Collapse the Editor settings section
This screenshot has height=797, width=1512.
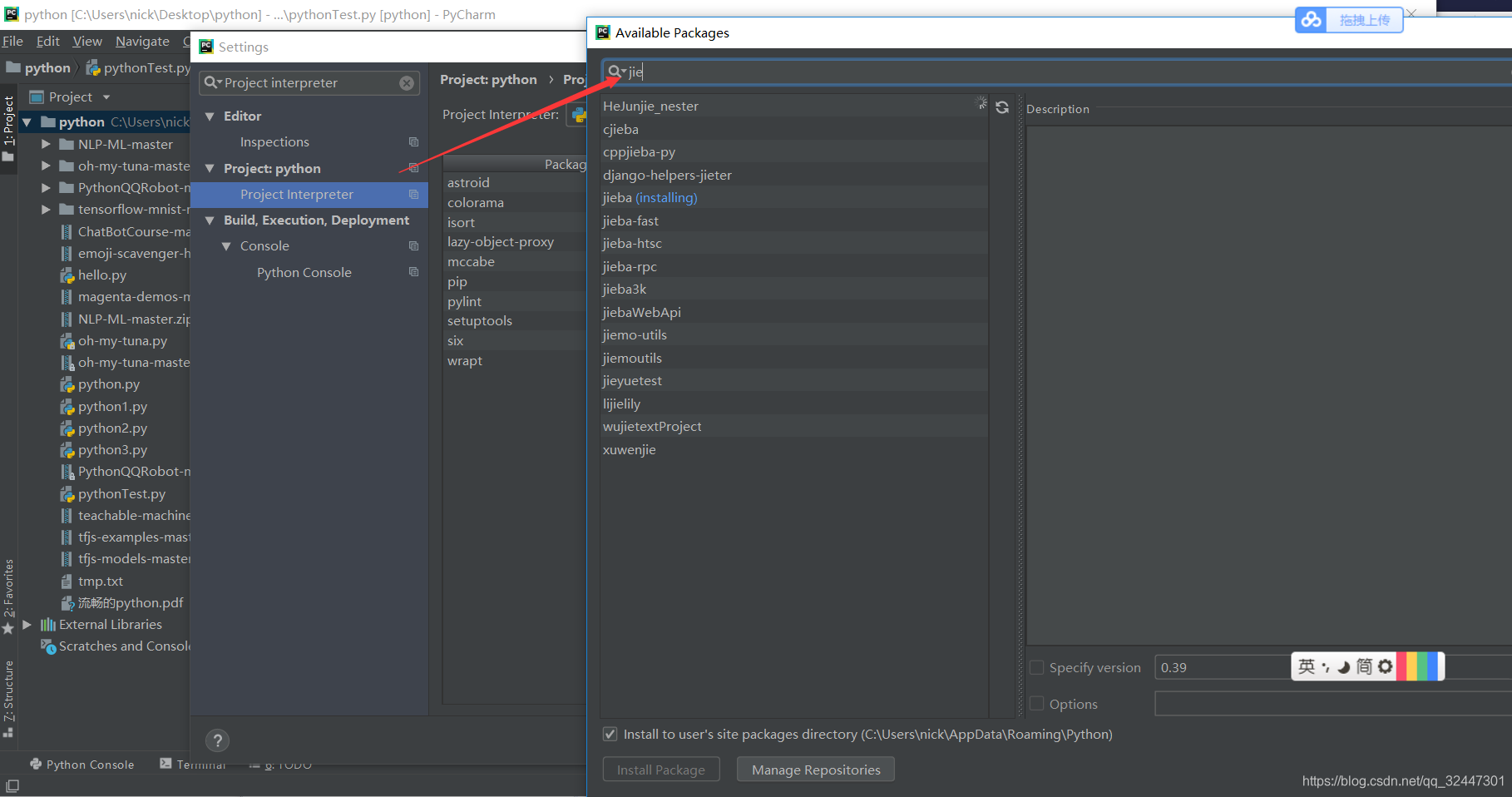click(x=210, y=116)
